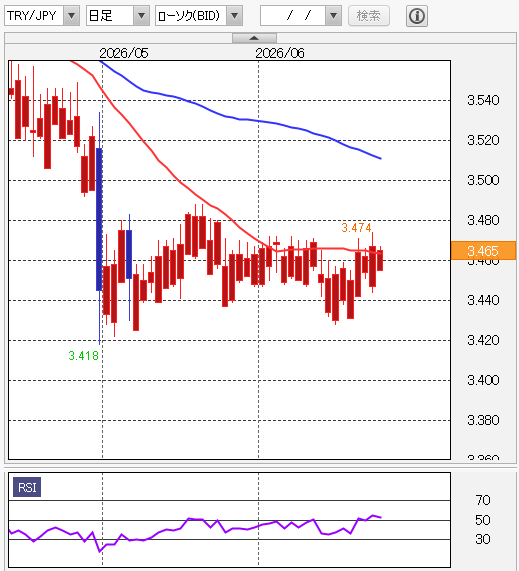Click the 3.400 price axis label

(x=483, y=380)
